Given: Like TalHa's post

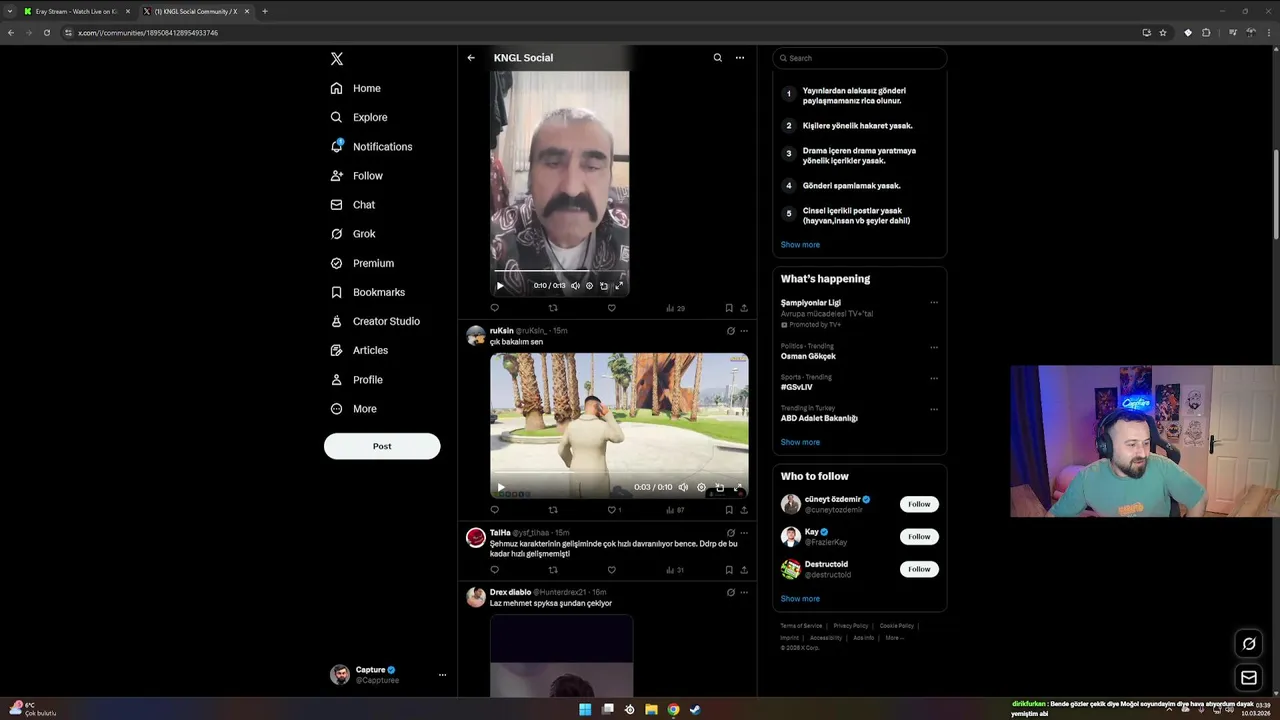Looking at the screenshot, I should pyautogui.click(x=611, y=570).
